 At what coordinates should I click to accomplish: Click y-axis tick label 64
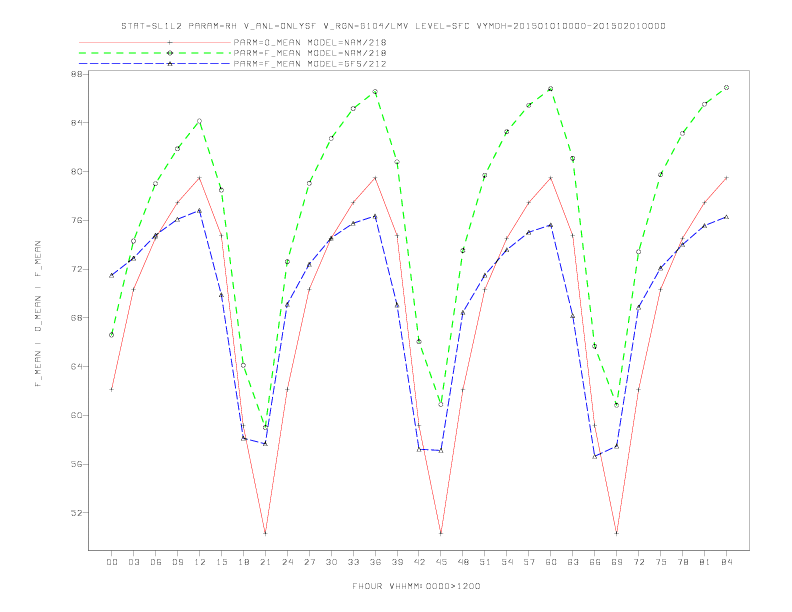click(76, 367)
